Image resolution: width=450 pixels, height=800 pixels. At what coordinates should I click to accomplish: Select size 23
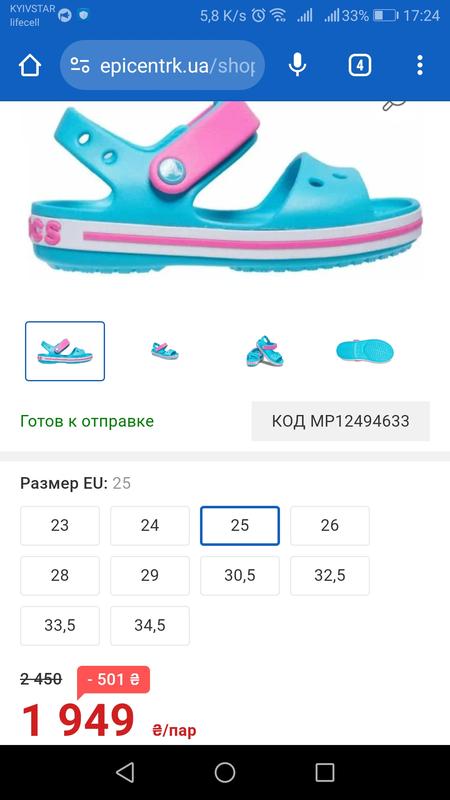coord(60,526)
